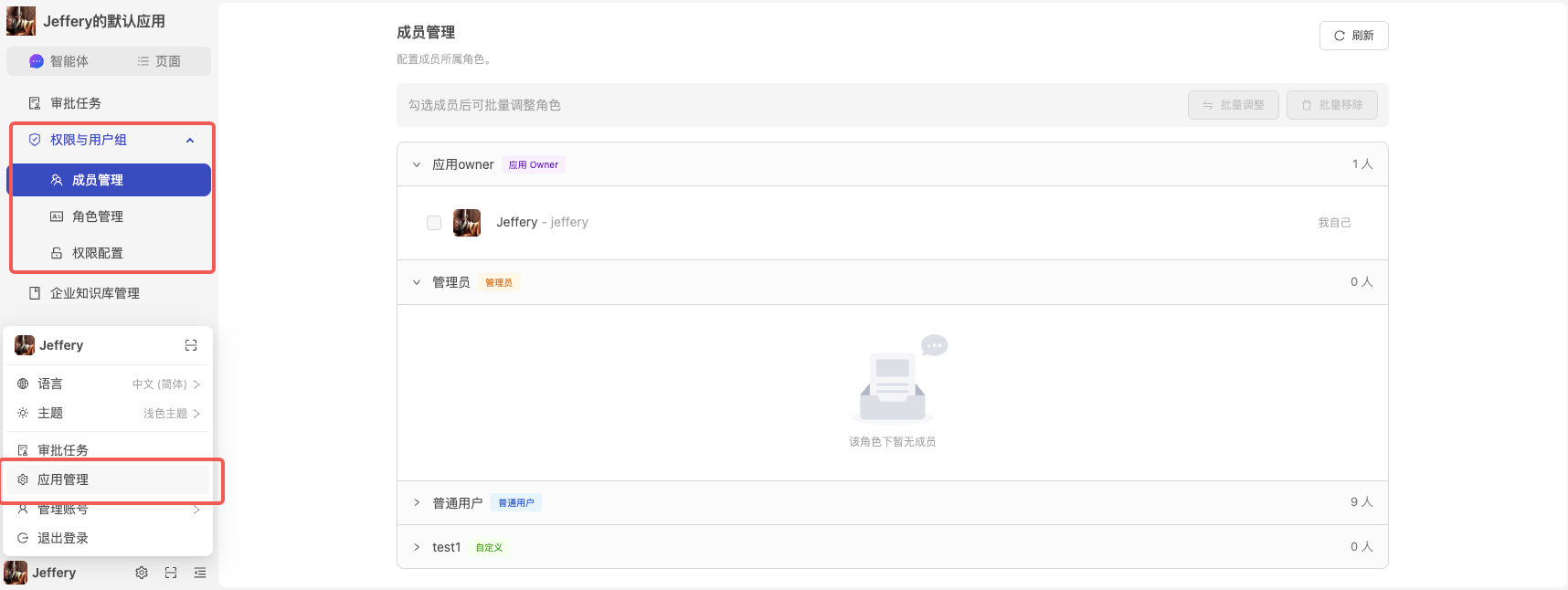This screenshot has height=590, width=1568.
Task: Click the globe icon next to 语言
Action: click(23, 385)
